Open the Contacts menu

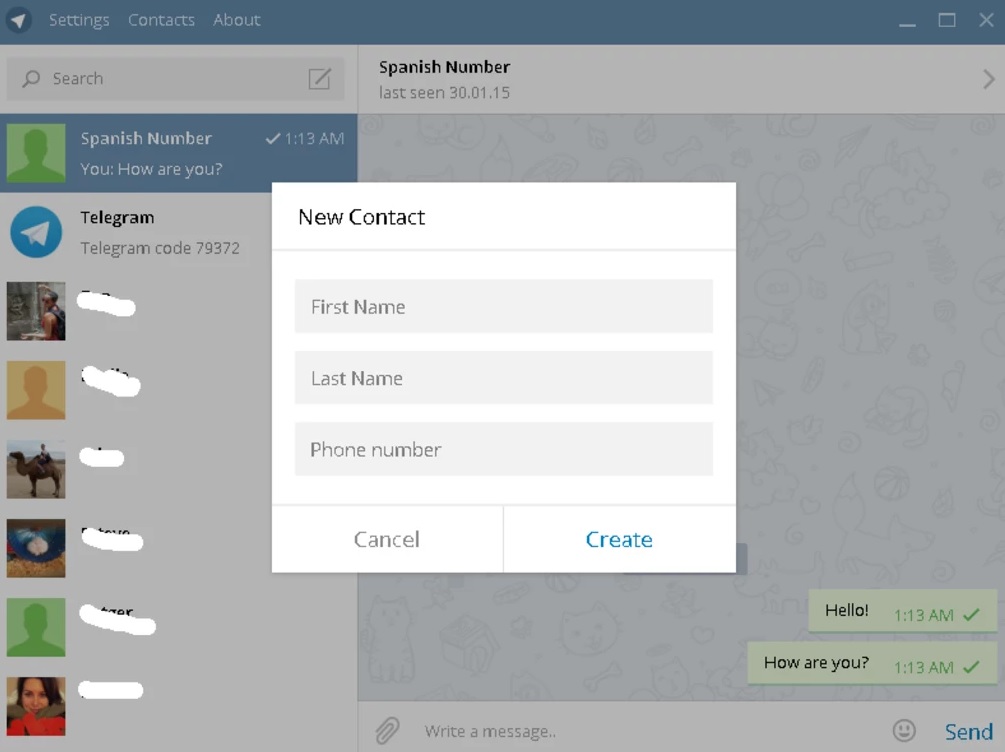coord(161,20)
